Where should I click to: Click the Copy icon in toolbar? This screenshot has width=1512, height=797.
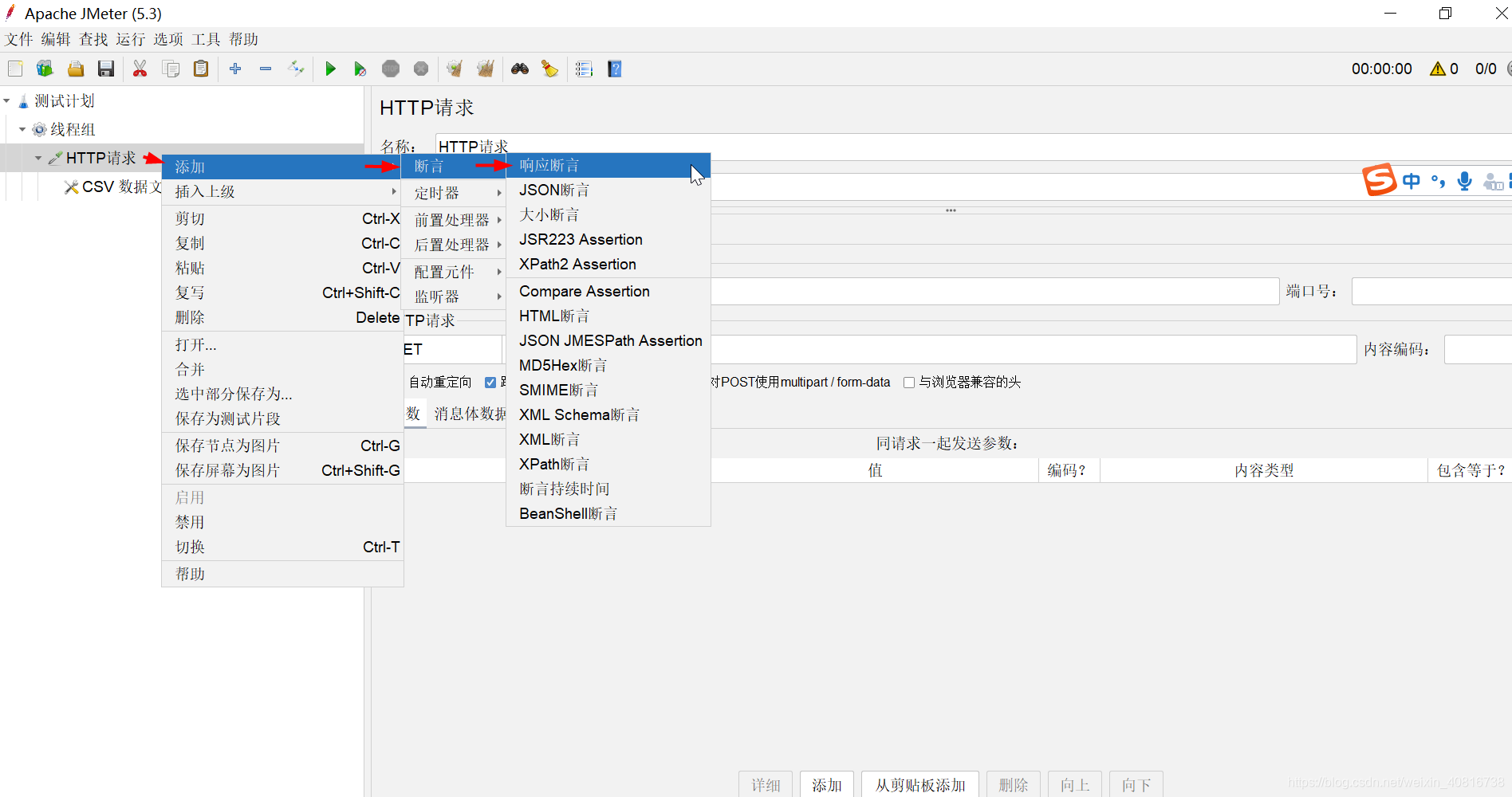point(171,69)
